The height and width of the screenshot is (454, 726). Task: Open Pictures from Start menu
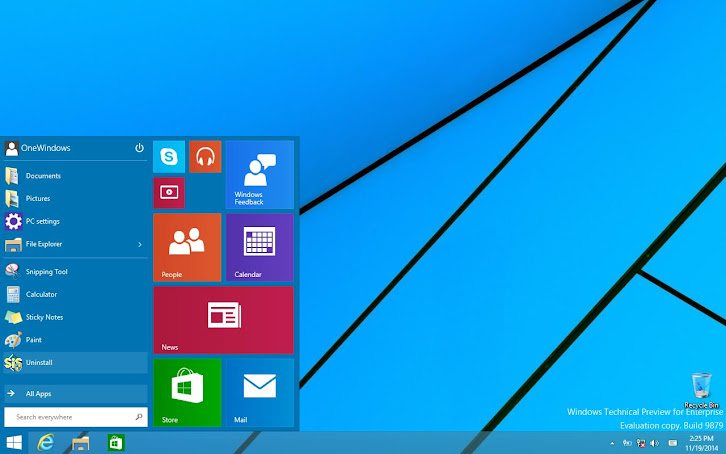click(x=75, y=199)
